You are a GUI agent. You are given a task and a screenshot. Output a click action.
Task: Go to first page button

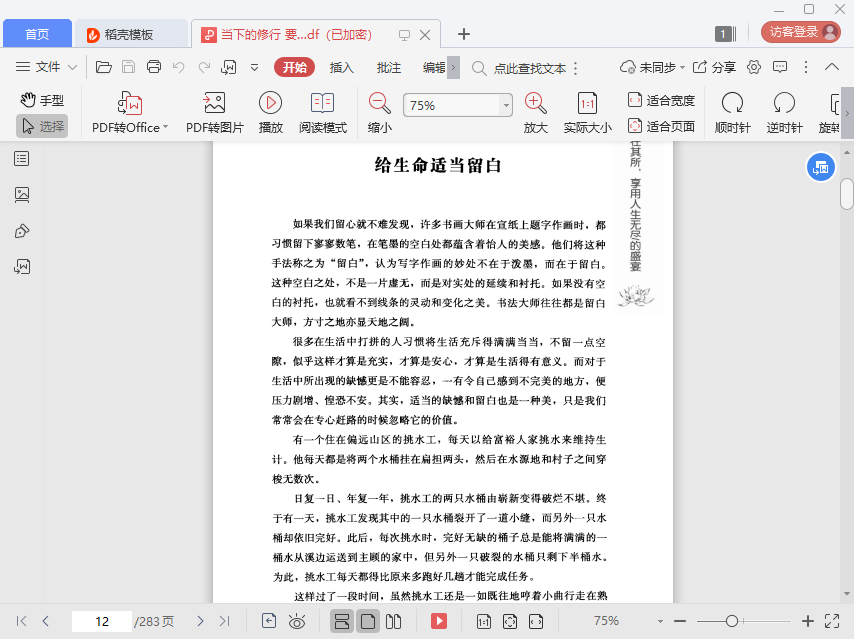coord(21,621)
